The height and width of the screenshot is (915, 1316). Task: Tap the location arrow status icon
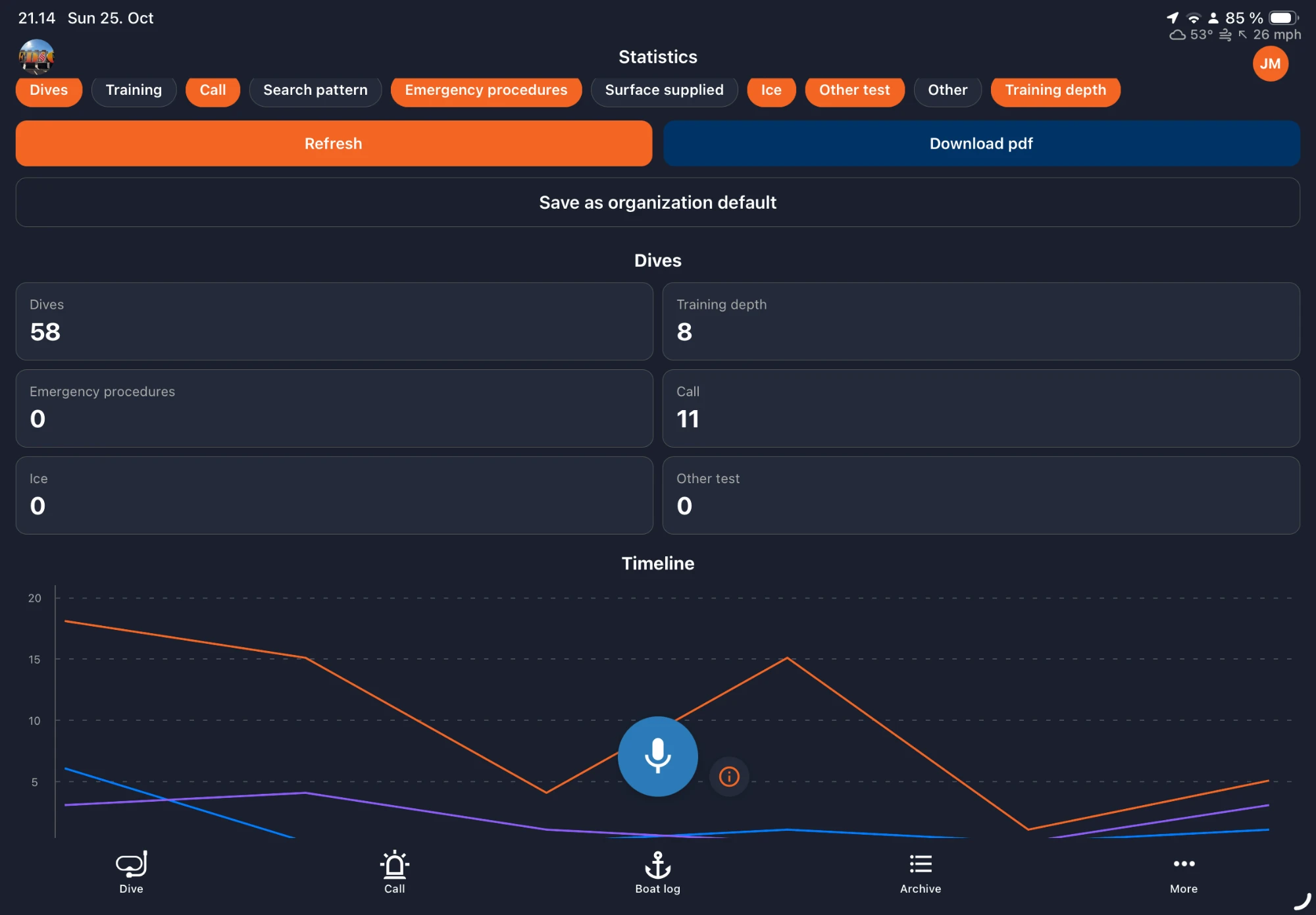tap(1173, 18)
